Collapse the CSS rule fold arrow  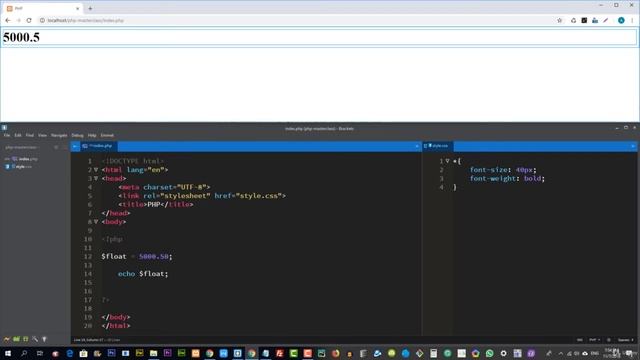click(x=447, y=161)
